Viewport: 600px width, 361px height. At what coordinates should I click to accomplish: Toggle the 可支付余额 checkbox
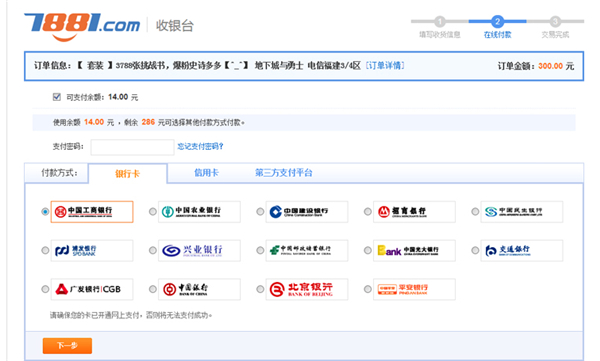[57, 97]
